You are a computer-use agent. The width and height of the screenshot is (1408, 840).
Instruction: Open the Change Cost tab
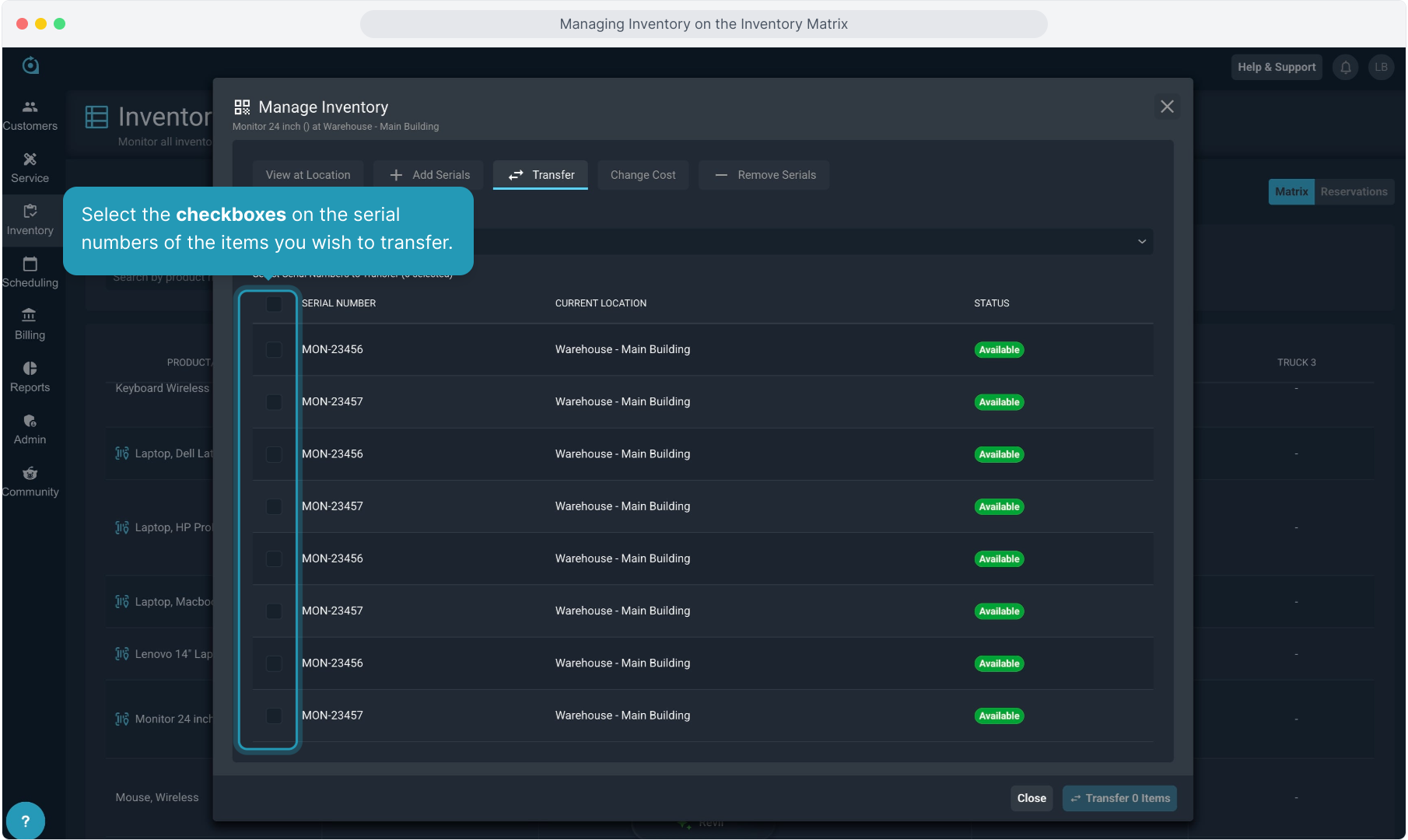pos(643,175)
